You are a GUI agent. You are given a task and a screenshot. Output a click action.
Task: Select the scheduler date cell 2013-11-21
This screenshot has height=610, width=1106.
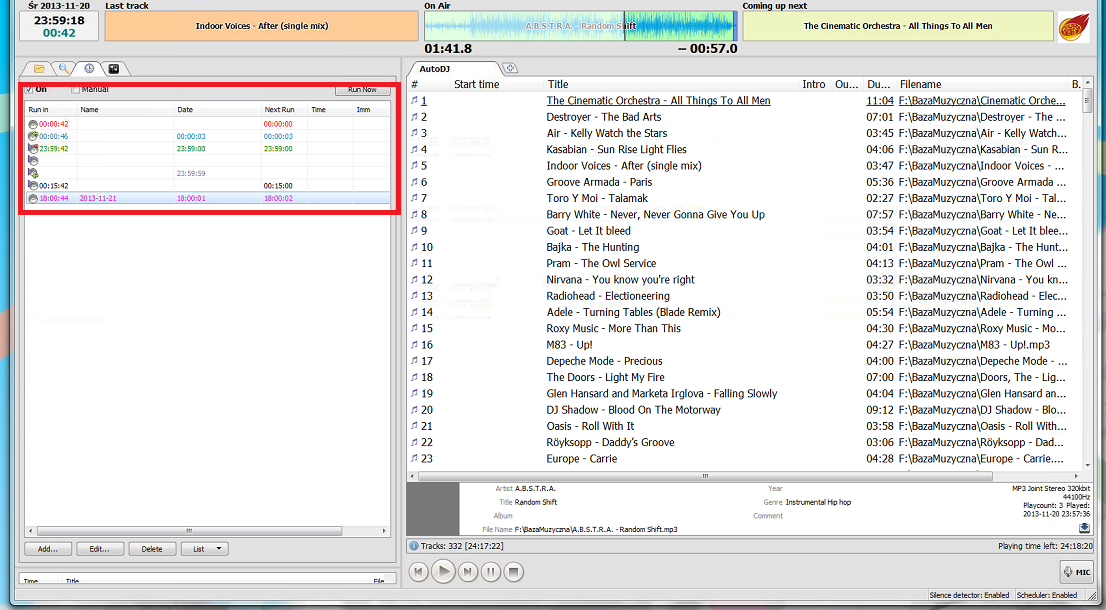click(x=98, y=198)
